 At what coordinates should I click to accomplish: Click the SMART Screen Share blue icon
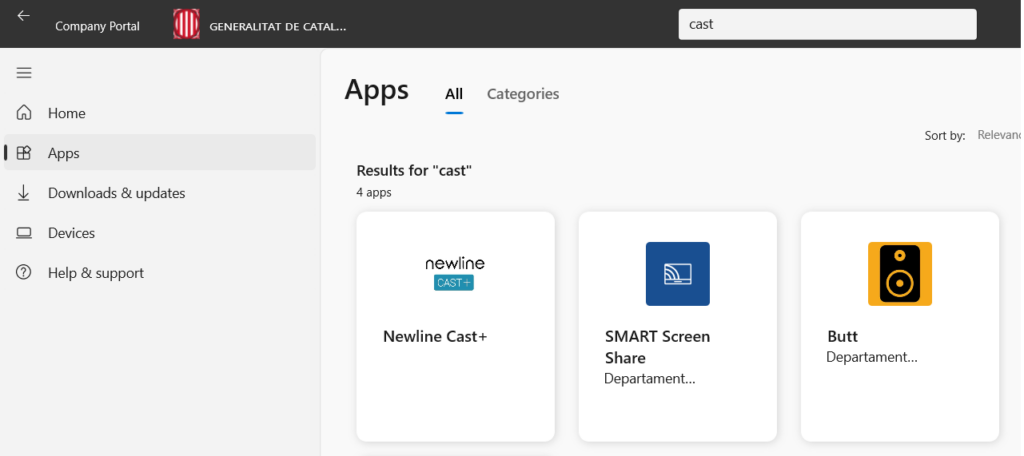coord(677,273)
